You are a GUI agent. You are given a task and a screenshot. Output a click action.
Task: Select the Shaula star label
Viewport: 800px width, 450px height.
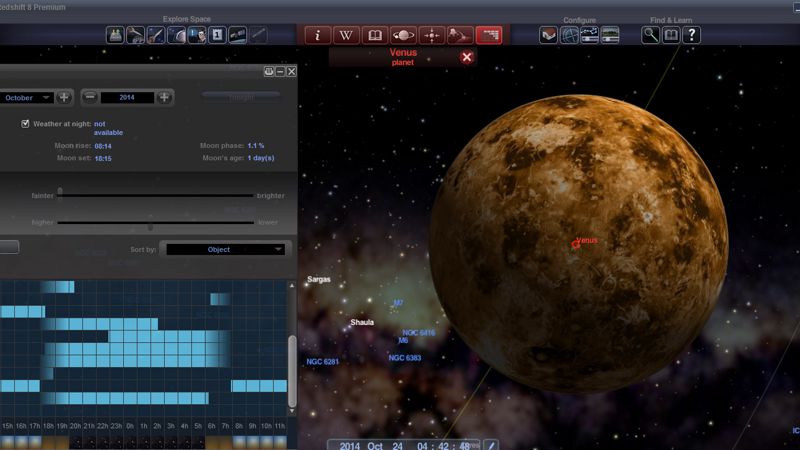[x=362, y=322]
